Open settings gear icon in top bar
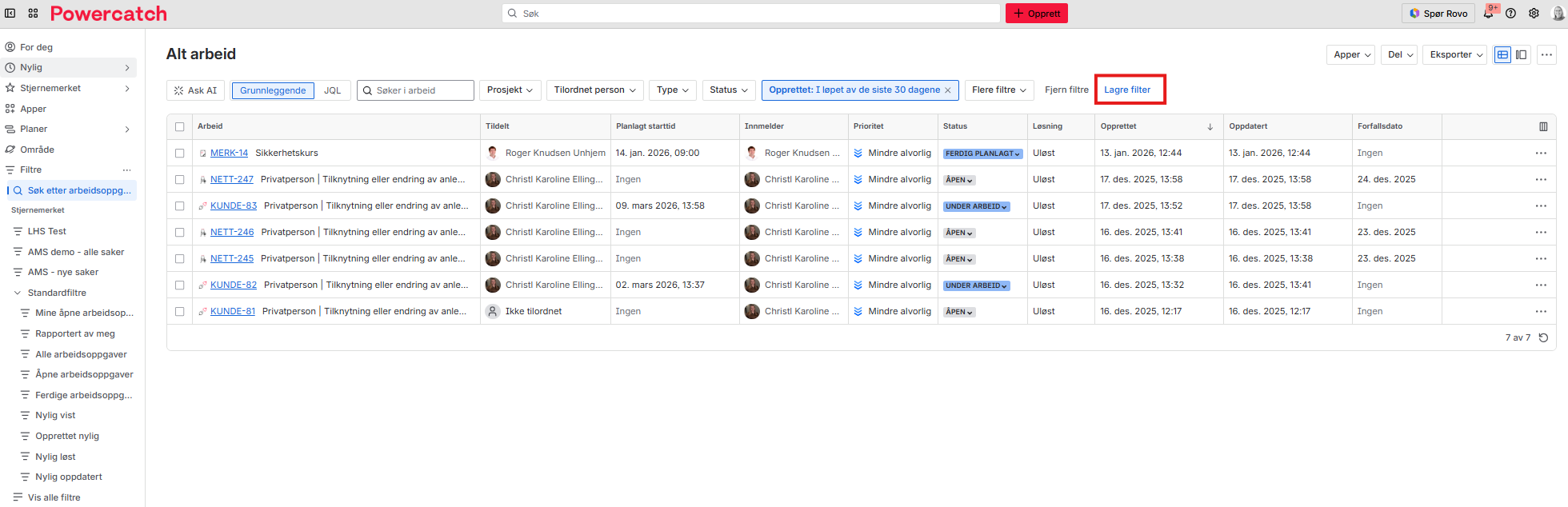Image resolution: width=1568 pixels, height=507 pixels. (1534, 14)
